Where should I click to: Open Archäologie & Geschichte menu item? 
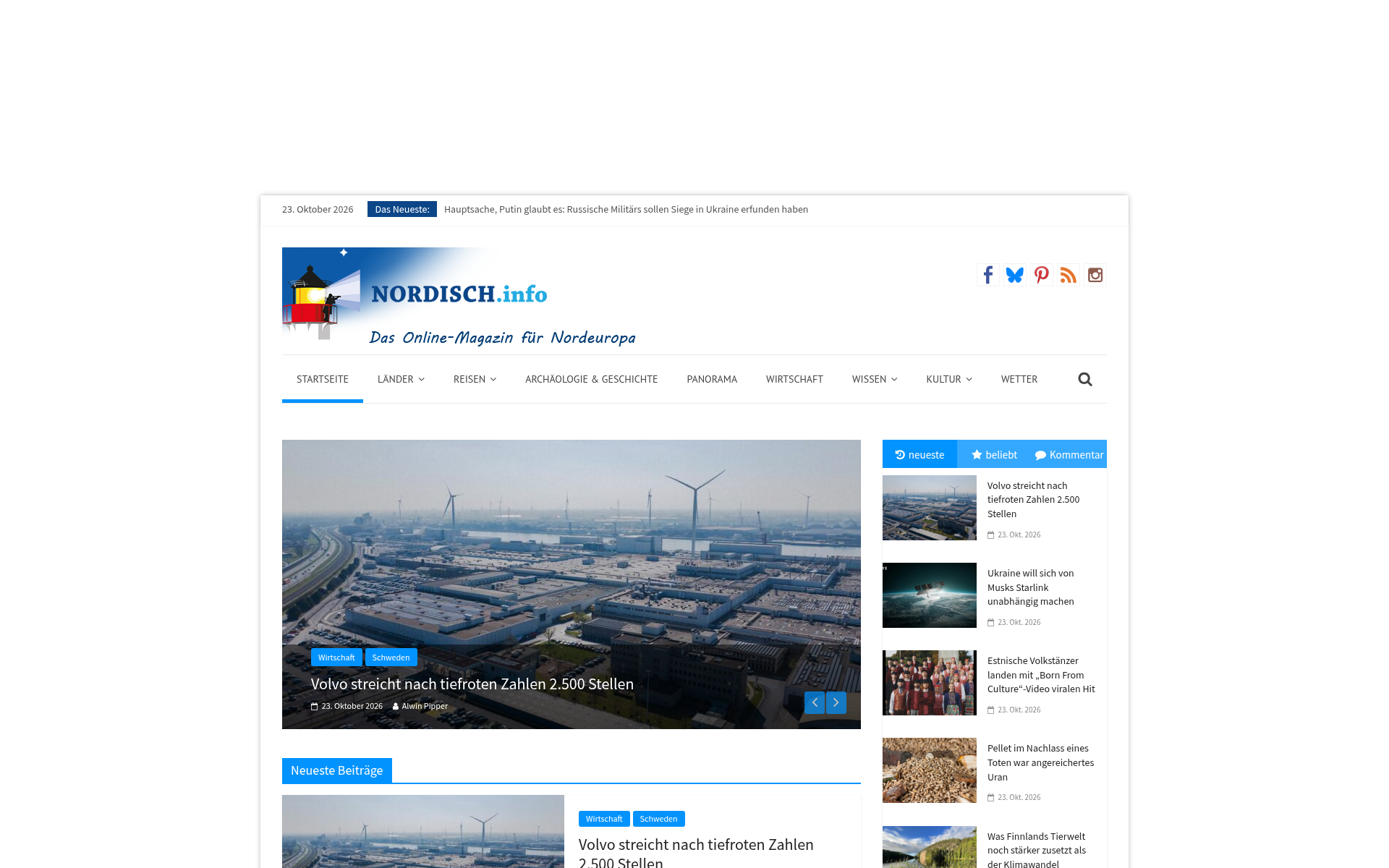[x=592, y=379]
